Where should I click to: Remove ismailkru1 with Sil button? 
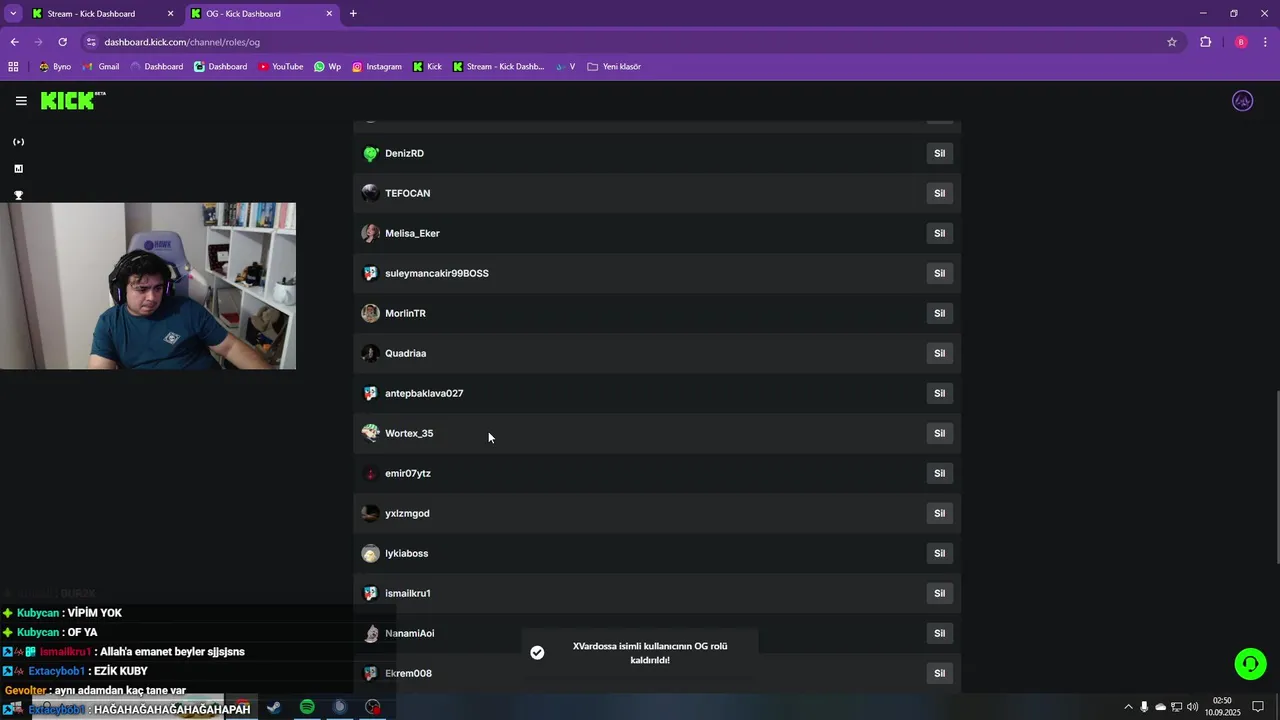(x=939, y=593)
